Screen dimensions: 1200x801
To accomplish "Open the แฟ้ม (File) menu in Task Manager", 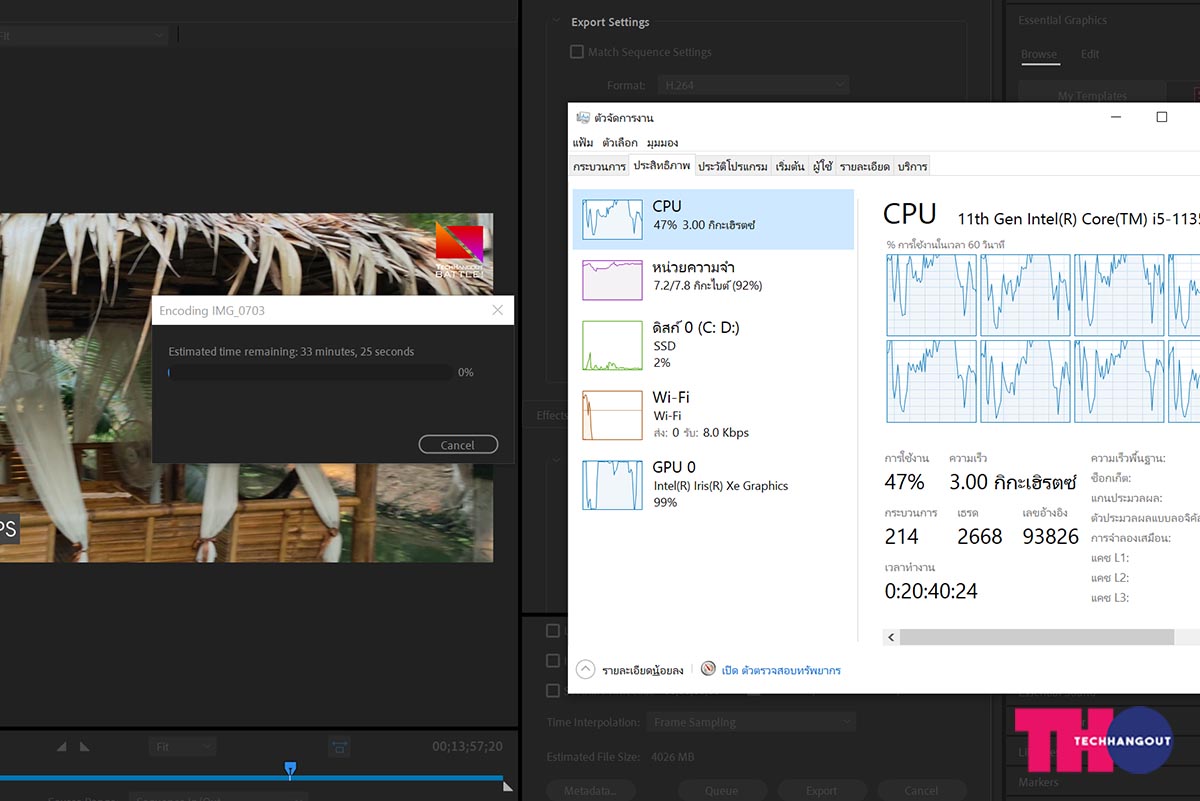I will [x=583, y=143].
